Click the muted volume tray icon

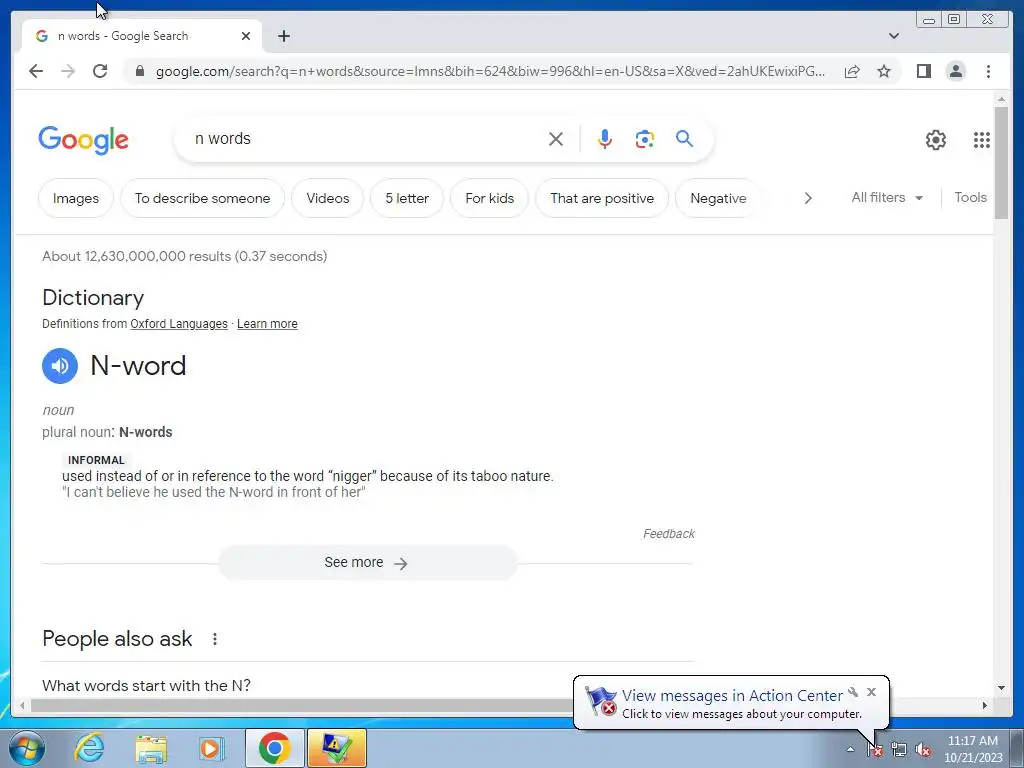click(923, 749)
